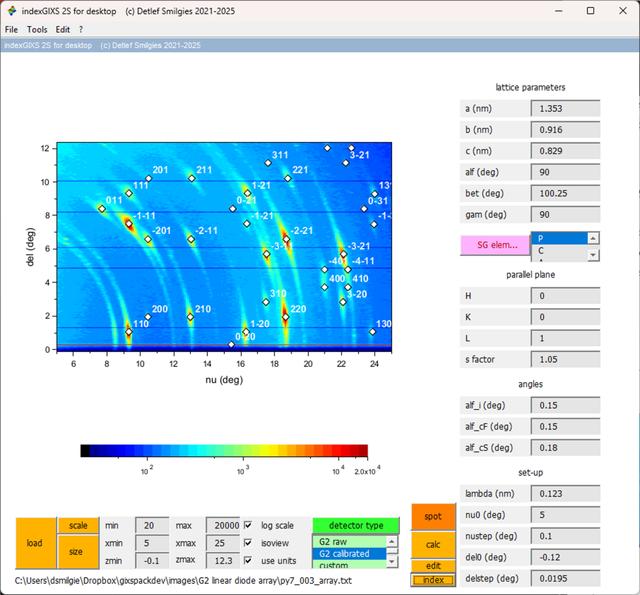Click the s factor input field
This screenshot has width=640, height=595.
coord(565,360)
